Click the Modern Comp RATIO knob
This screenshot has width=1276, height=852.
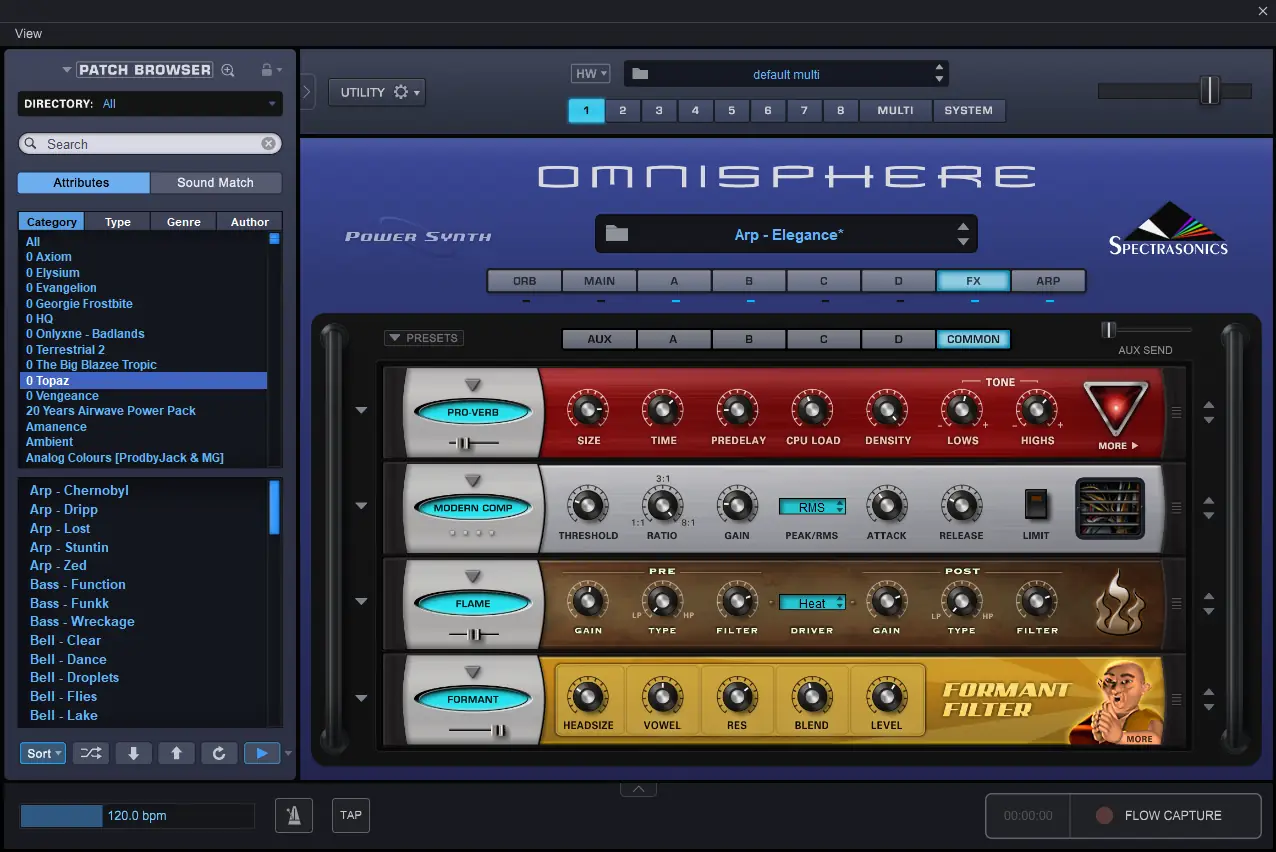point(662,505)
